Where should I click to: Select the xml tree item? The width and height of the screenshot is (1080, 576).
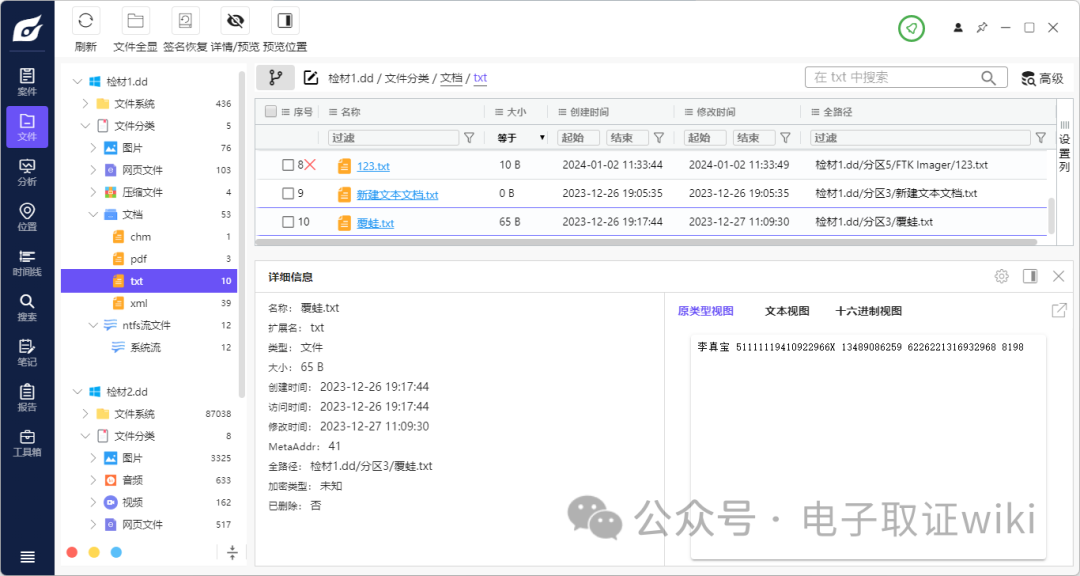point(149,303)
